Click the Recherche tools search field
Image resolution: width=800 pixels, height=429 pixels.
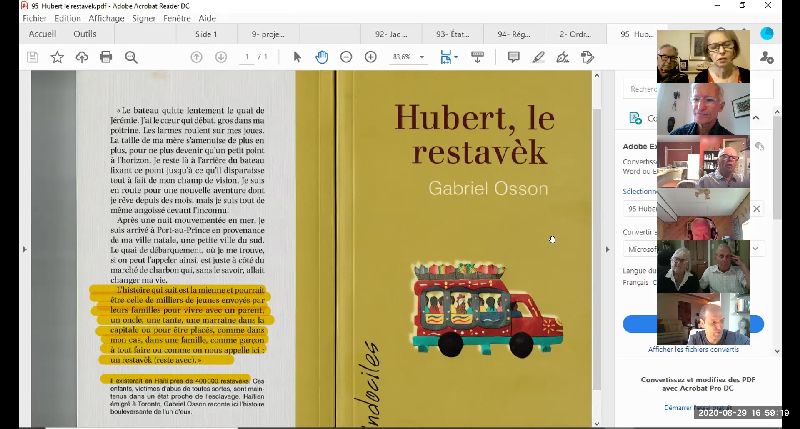(x=698, y=89)
